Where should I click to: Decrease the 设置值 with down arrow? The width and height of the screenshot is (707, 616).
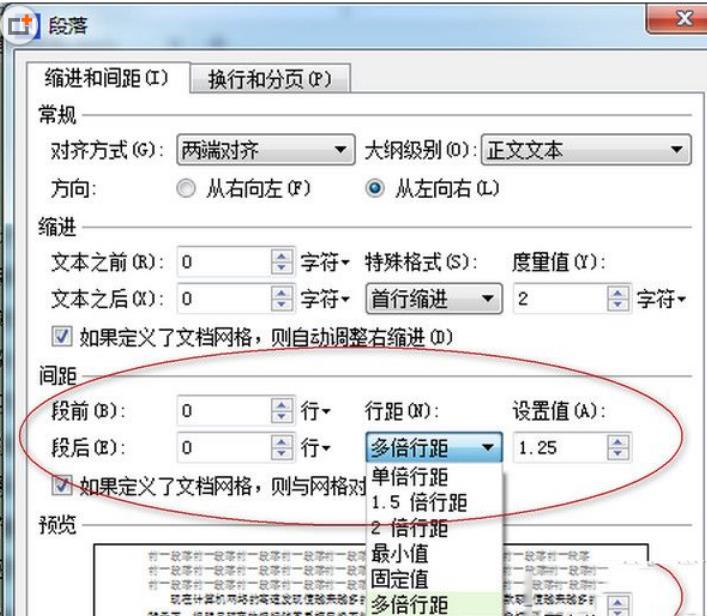tap(618, 454)
